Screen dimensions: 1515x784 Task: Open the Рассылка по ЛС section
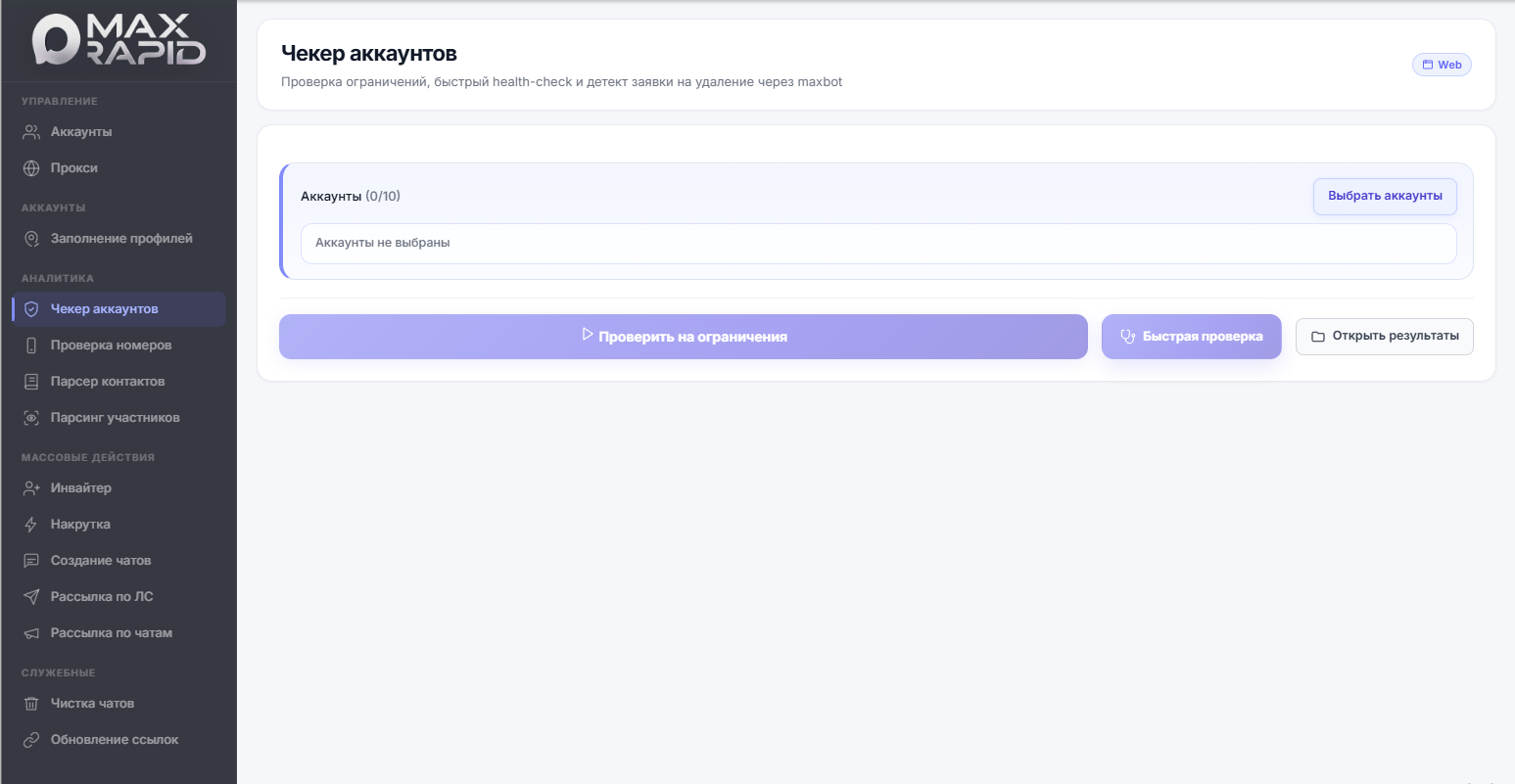[x=102, y=597]
